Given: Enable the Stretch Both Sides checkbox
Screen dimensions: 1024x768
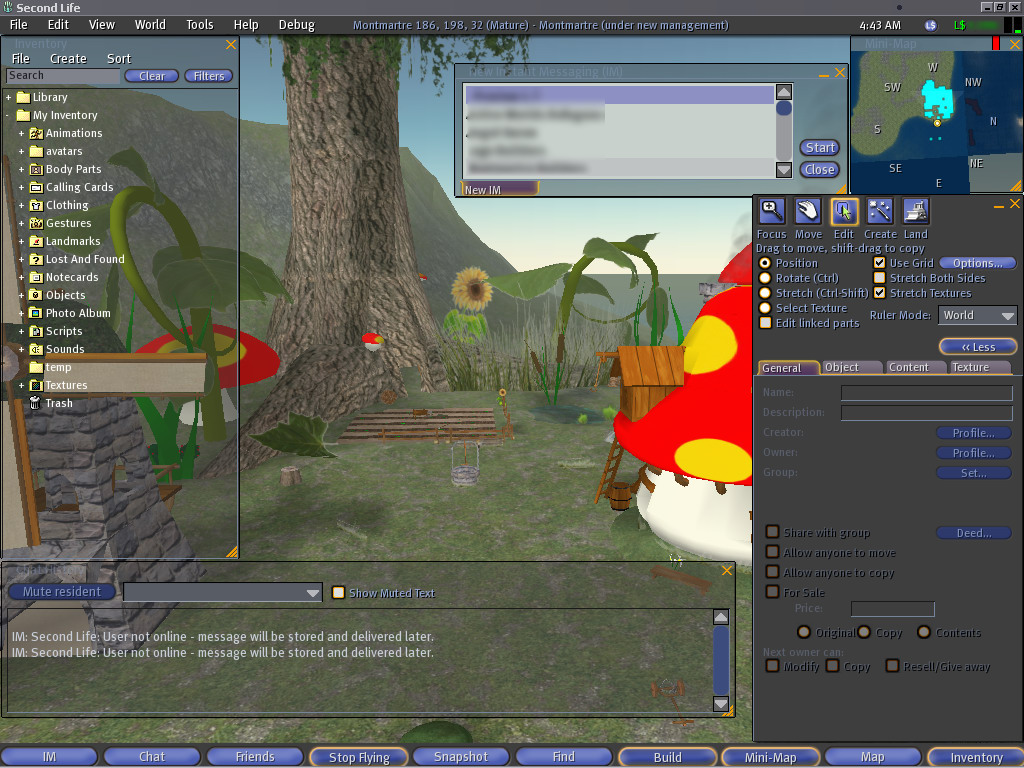Looking at the screenshot, I should (x=880, y=278).
